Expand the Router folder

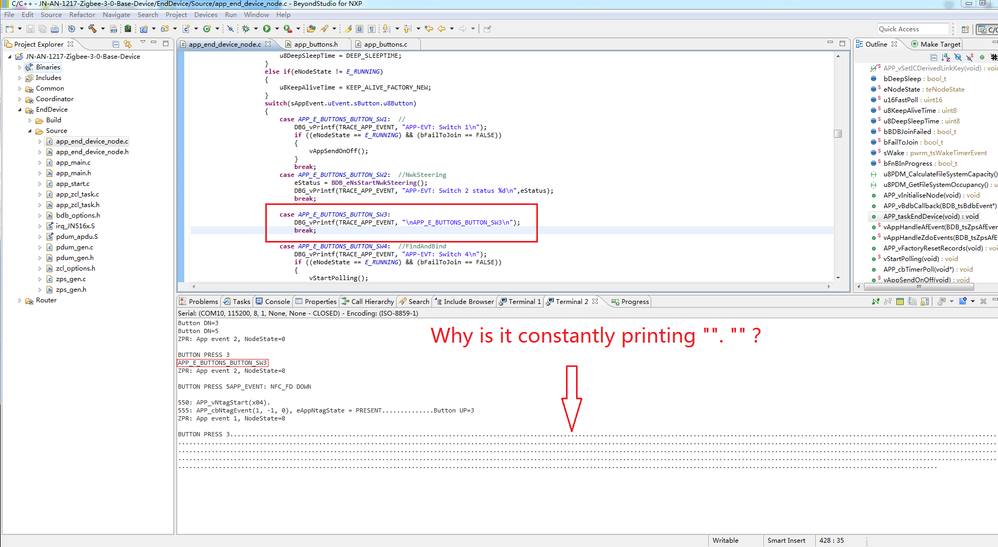tap(20, 300)
